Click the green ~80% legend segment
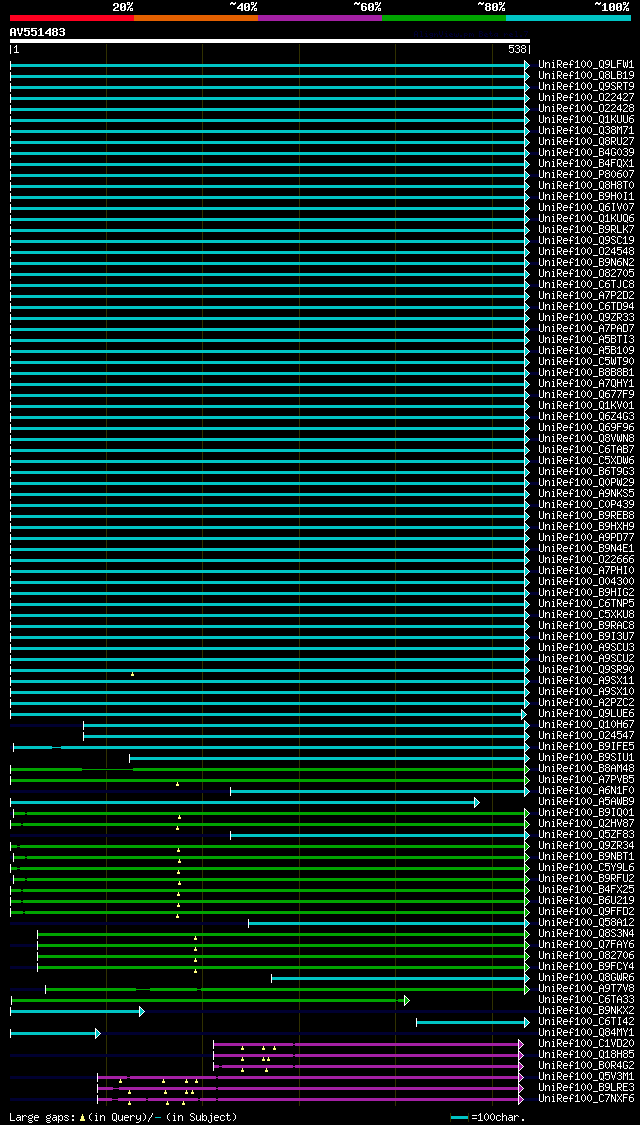 pyautogui.click(x=444, y=17)
